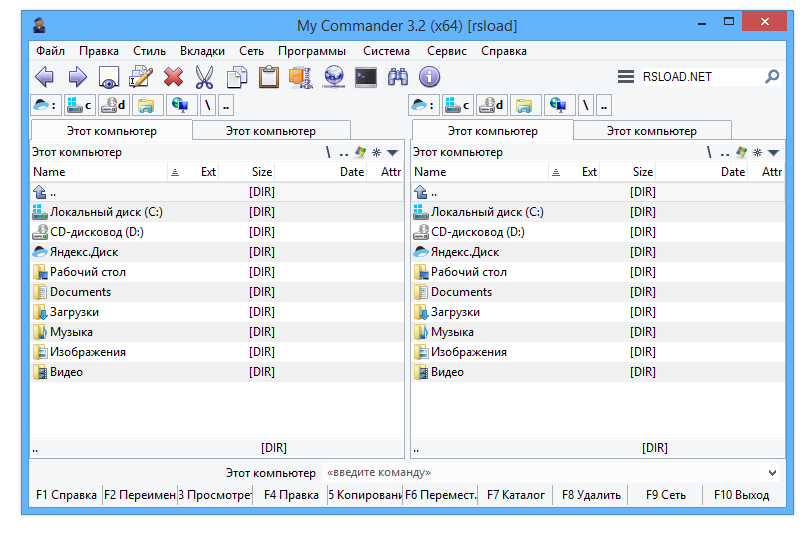Open the terminal console icon
807x537 pixels.
366,77
